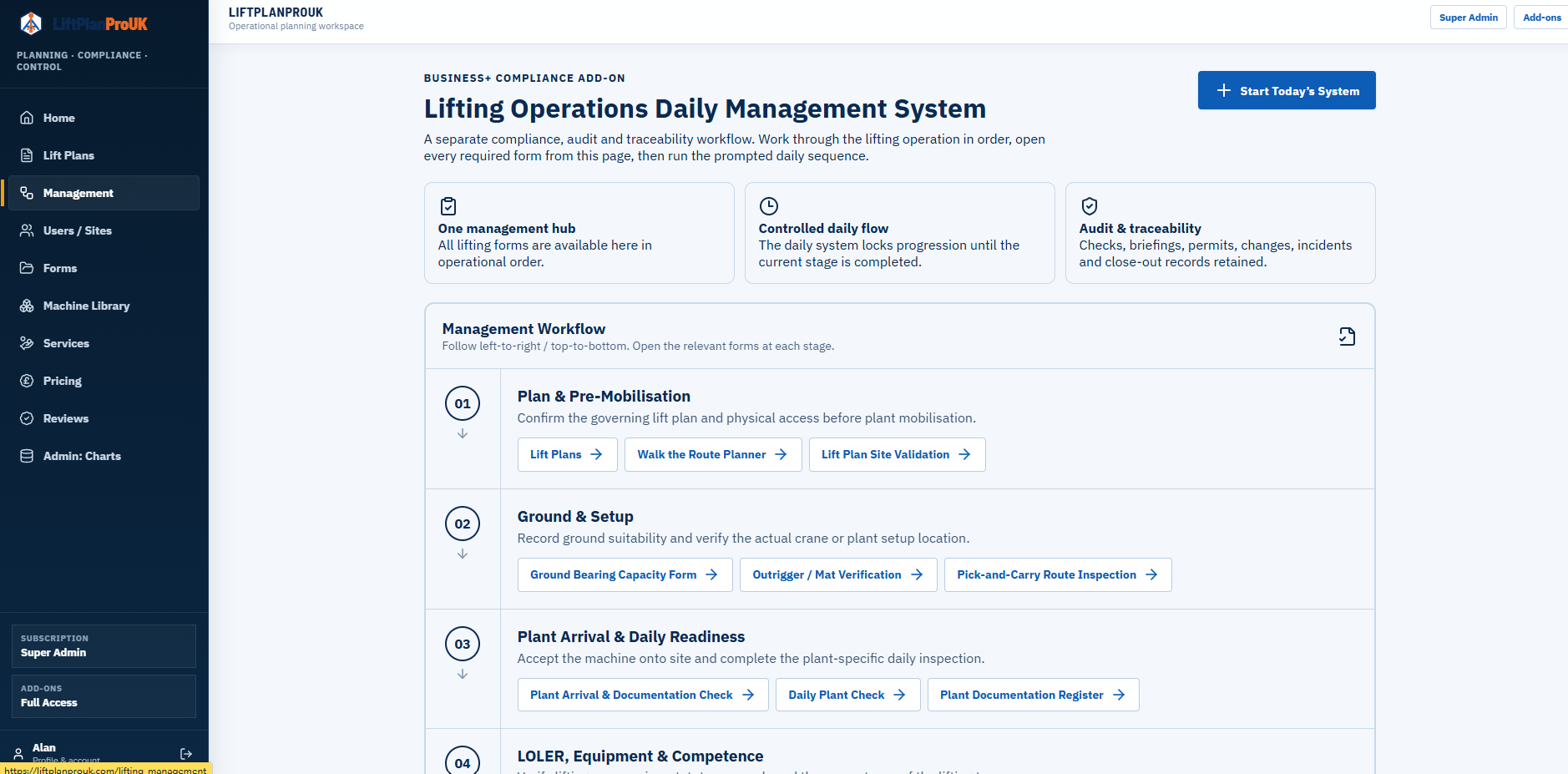
Task: Click the Lifting Operations Daily Management System heading
Action: coord(705,109)
